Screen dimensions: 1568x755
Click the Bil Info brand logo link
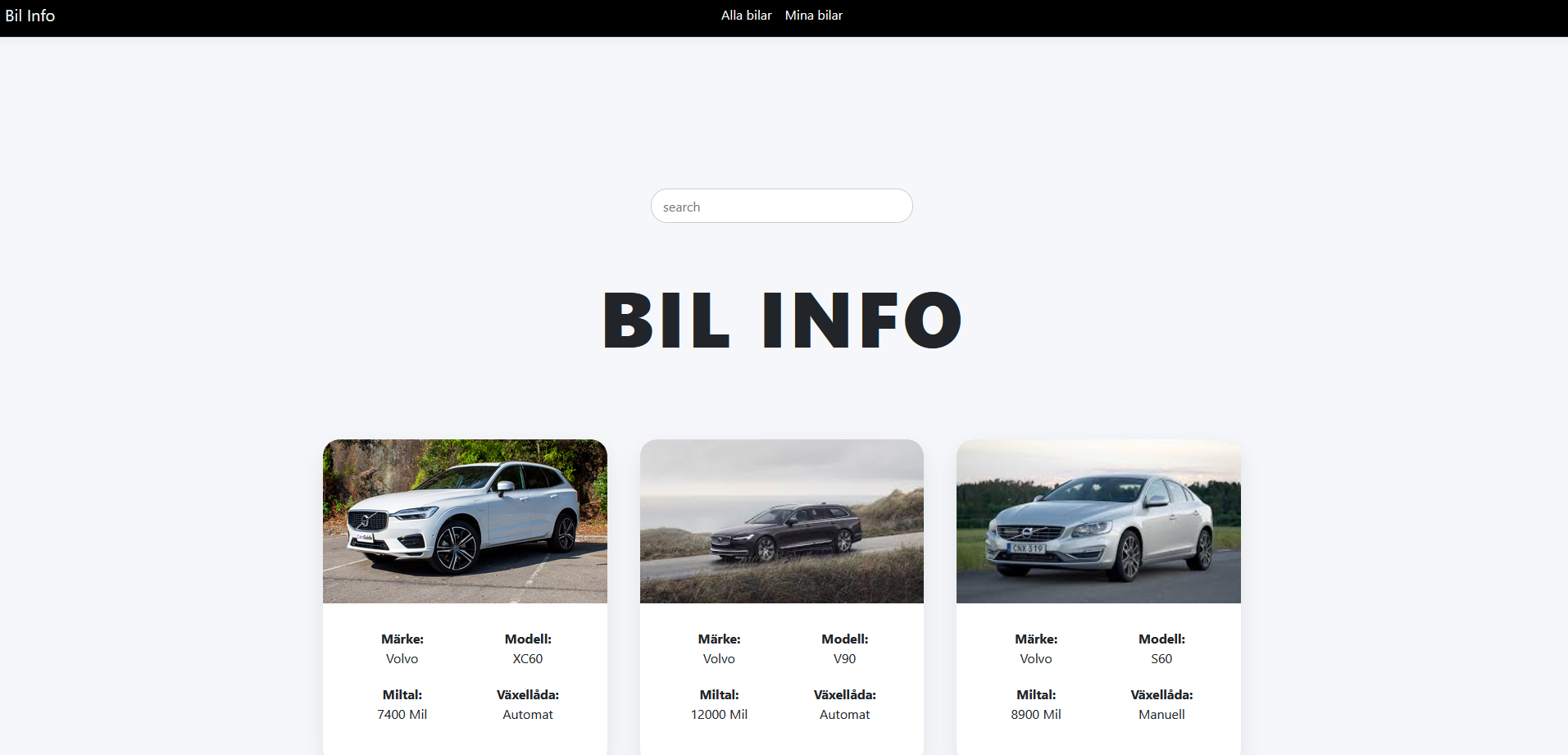30,16
